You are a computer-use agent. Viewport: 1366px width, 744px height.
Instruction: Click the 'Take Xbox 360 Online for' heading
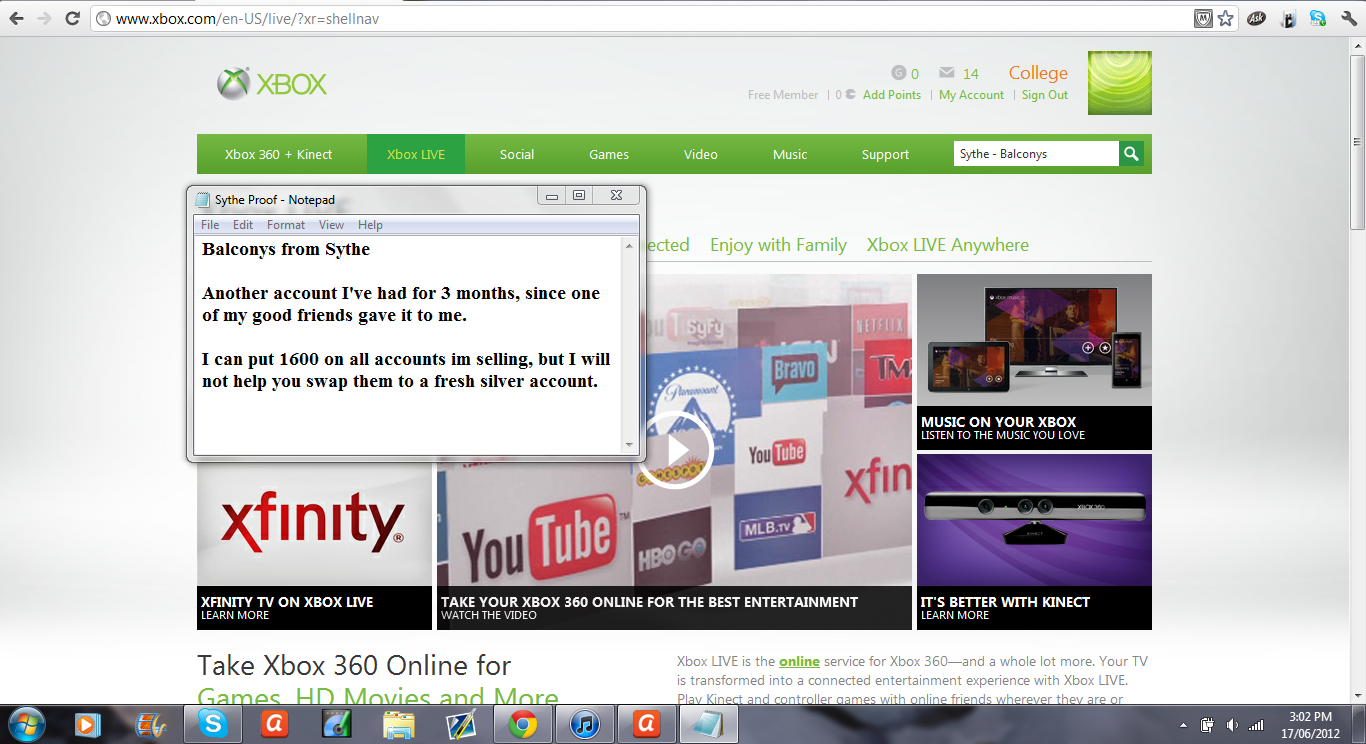tap(354, 666)
